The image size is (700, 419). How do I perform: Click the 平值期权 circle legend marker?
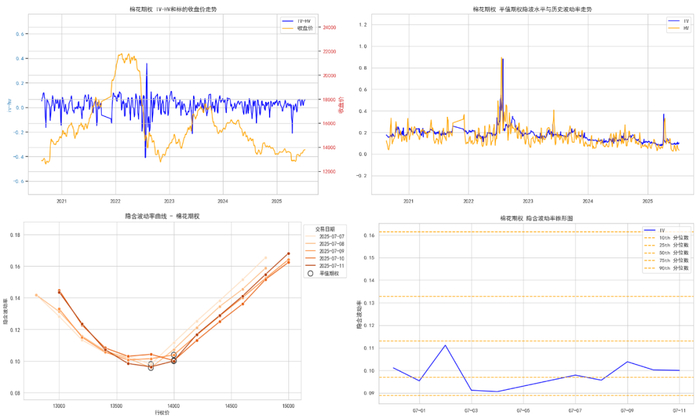click(x=310, y=273)
